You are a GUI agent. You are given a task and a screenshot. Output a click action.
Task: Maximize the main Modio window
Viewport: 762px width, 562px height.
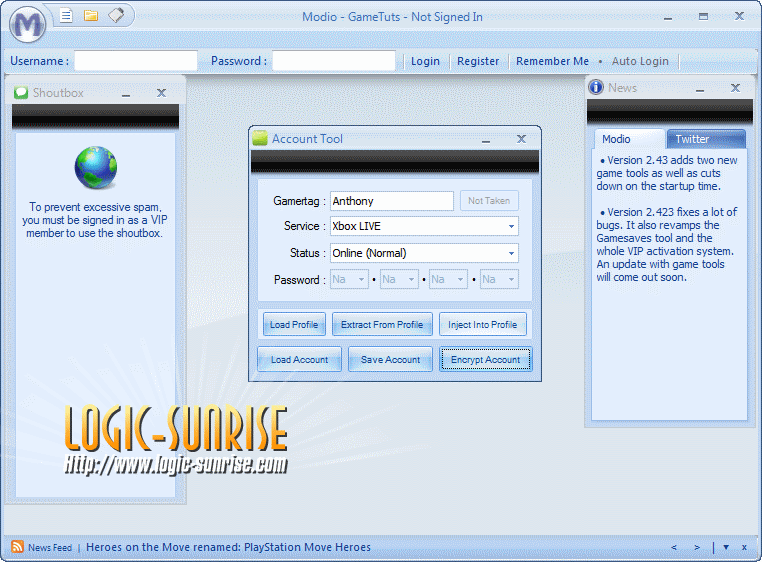coord(703,17)
